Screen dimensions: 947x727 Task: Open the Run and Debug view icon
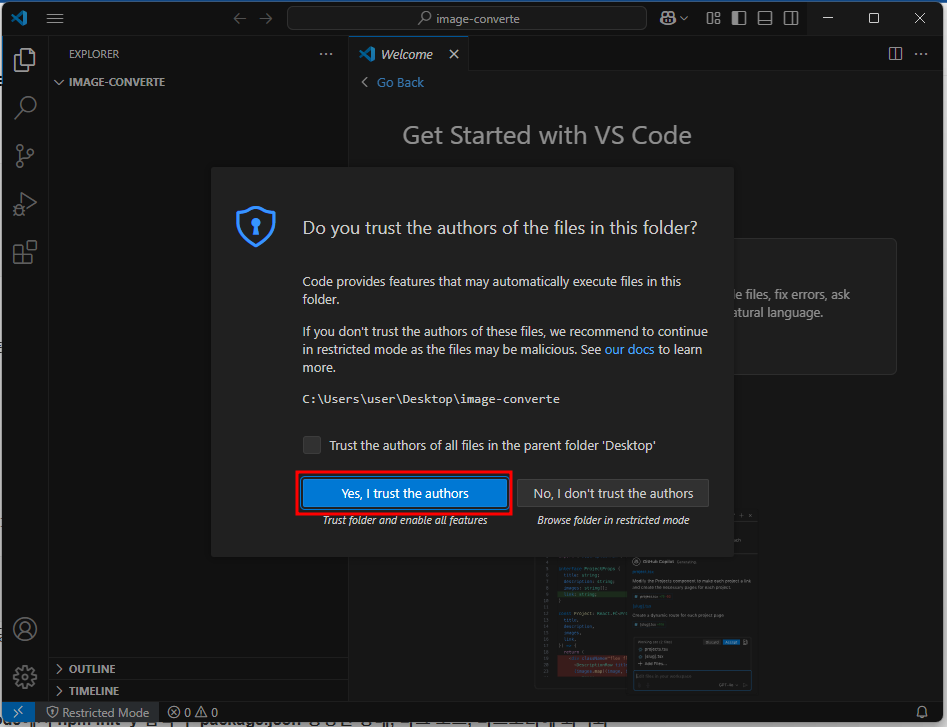click(x=25, y=204)
